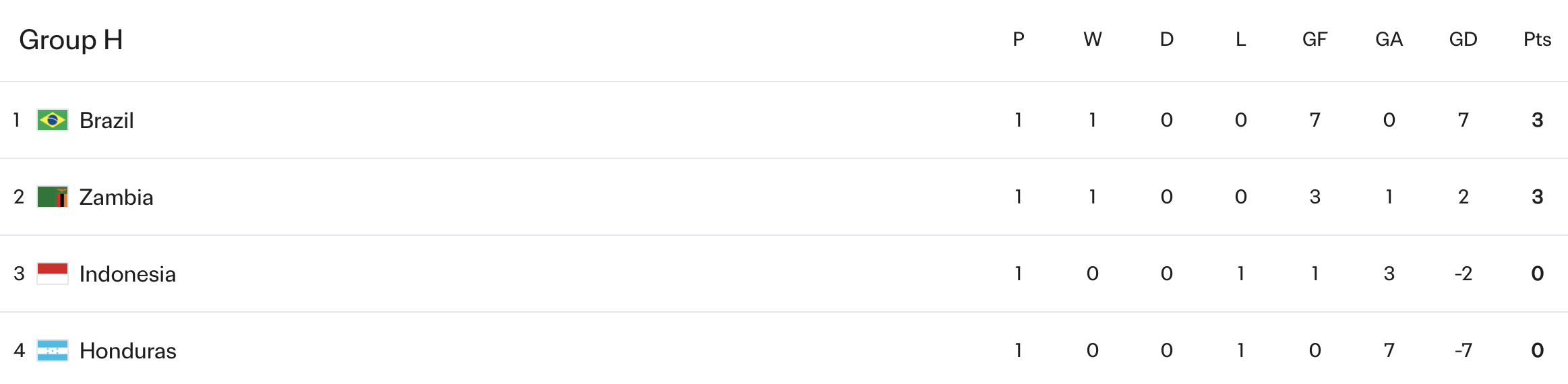Click the GD column header
The image size is (1568, 384).
(x=1463, y=39)
